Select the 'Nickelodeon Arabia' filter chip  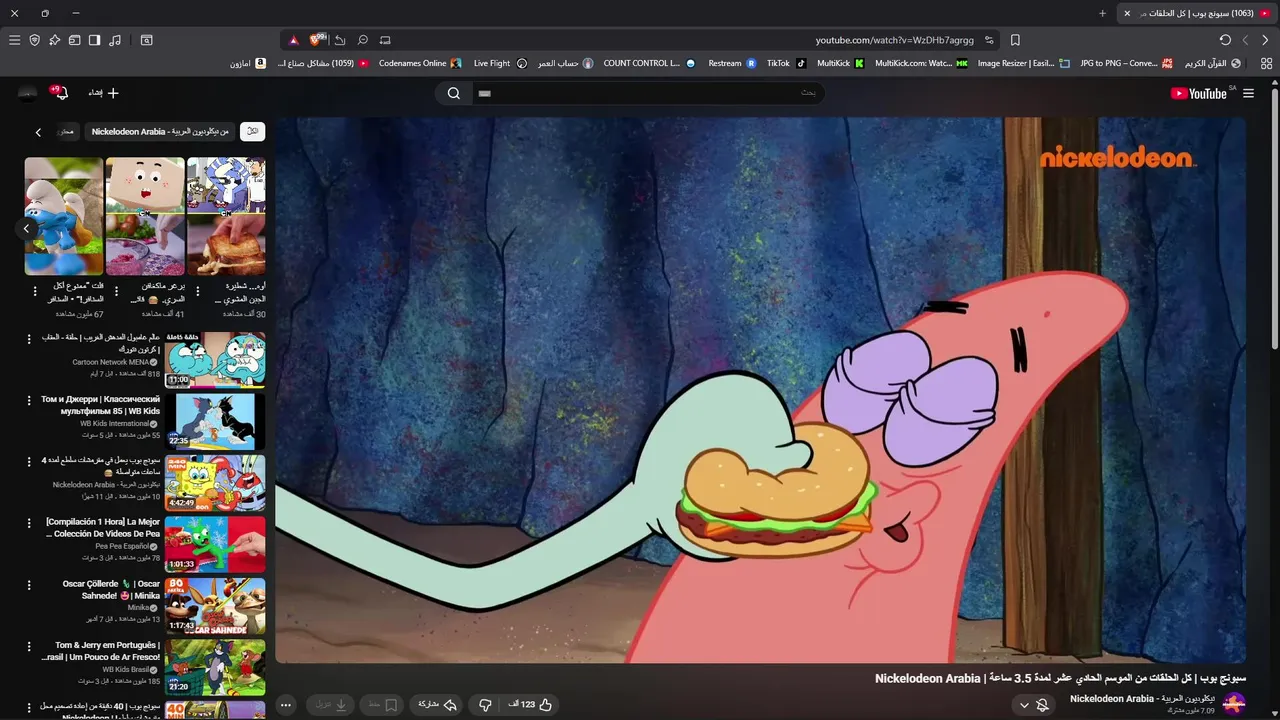coord(160,132)
